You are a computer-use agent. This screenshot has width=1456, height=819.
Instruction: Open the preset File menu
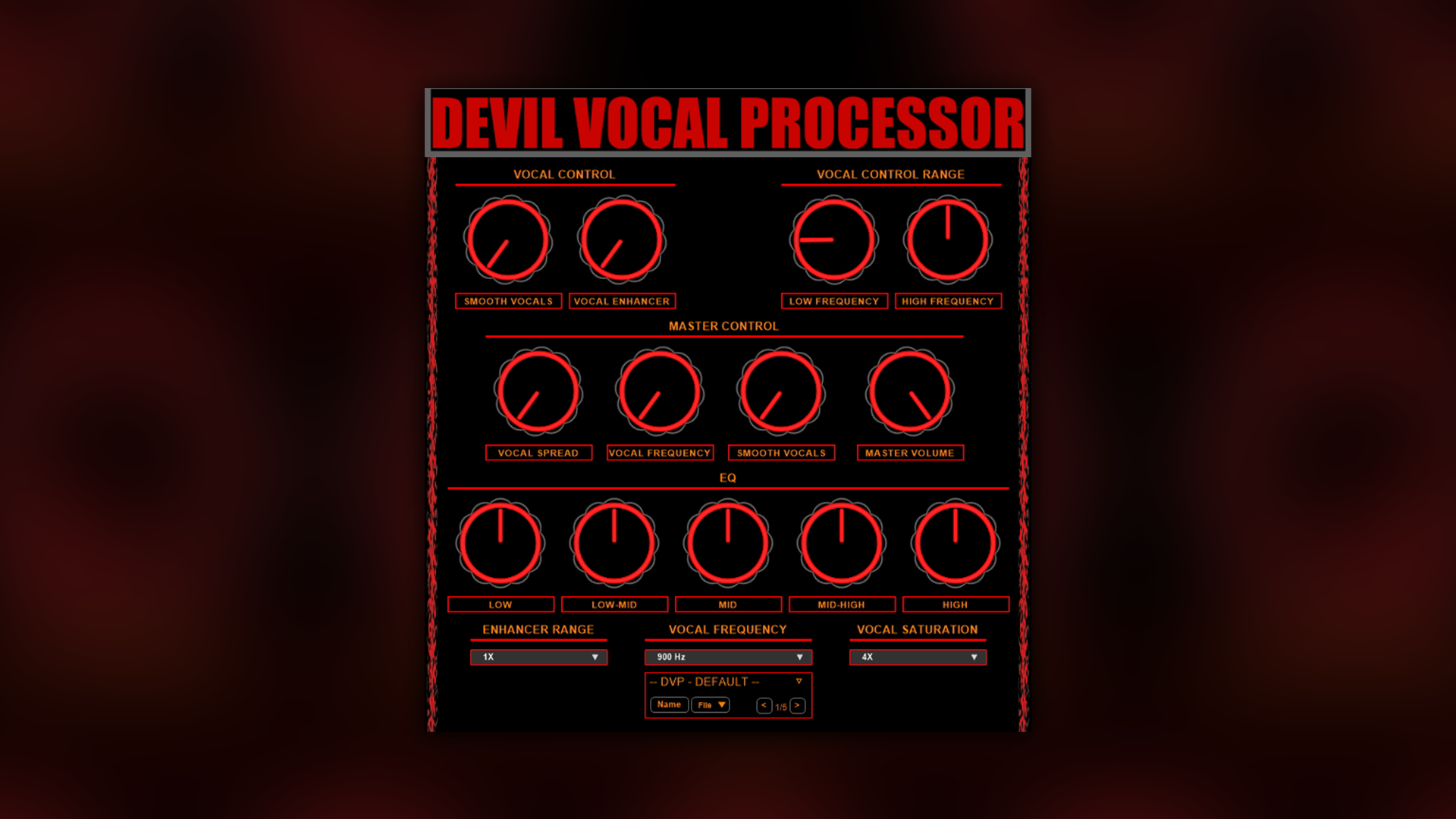(x=711, y=704)
